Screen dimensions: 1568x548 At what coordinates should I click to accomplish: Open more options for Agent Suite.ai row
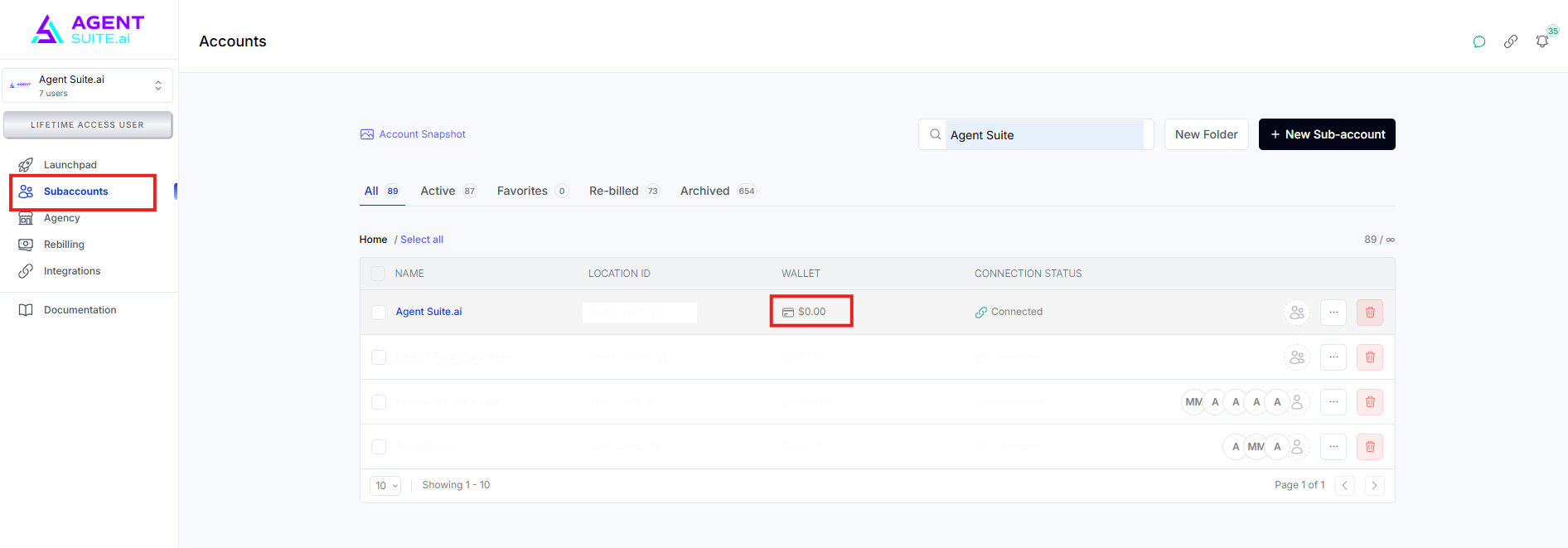1333,313
